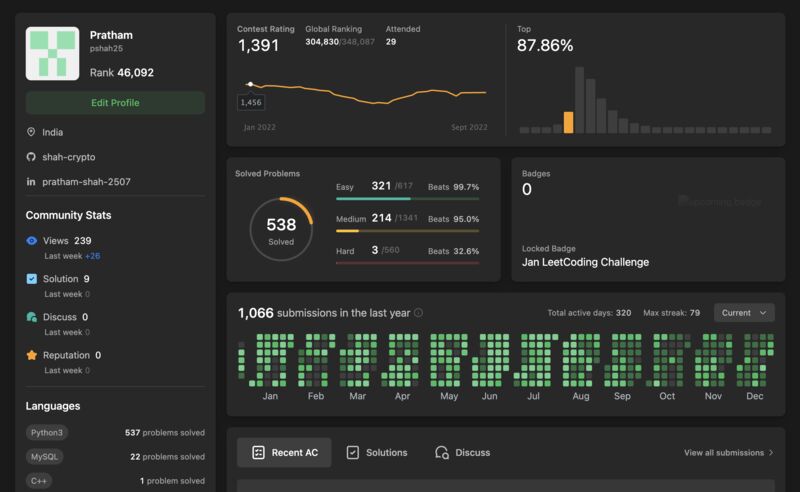Viewport: 800px width, 492px height.
Task: Open the GitHub icon next to shah-crypto
Action: 31,157
